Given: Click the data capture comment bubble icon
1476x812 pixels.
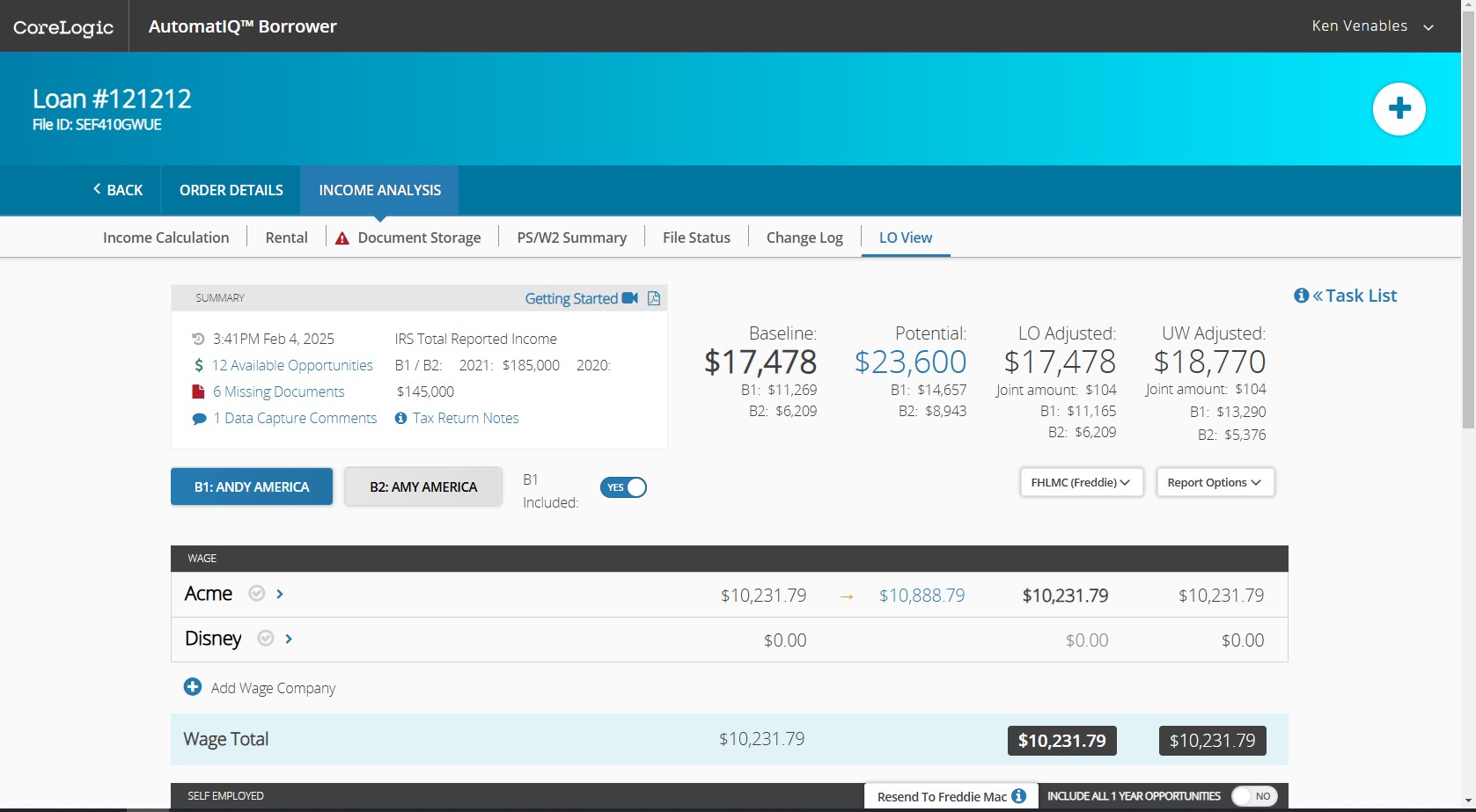Looking at the screenshot, I should point(199,419).
